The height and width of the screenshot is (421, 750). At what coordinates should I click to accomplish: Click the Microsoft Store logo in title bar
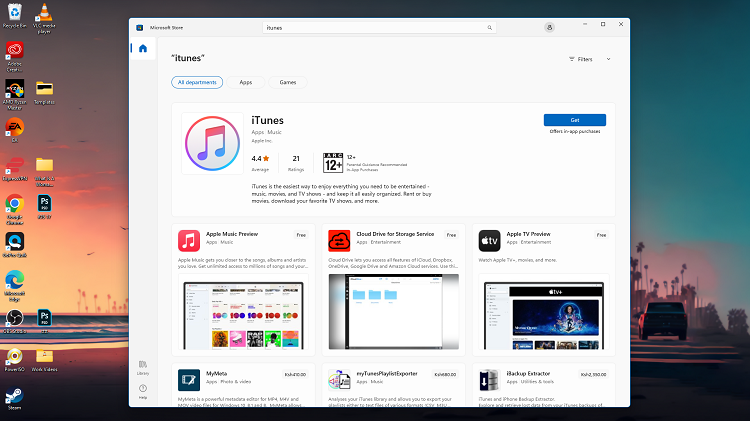[140, 28]
